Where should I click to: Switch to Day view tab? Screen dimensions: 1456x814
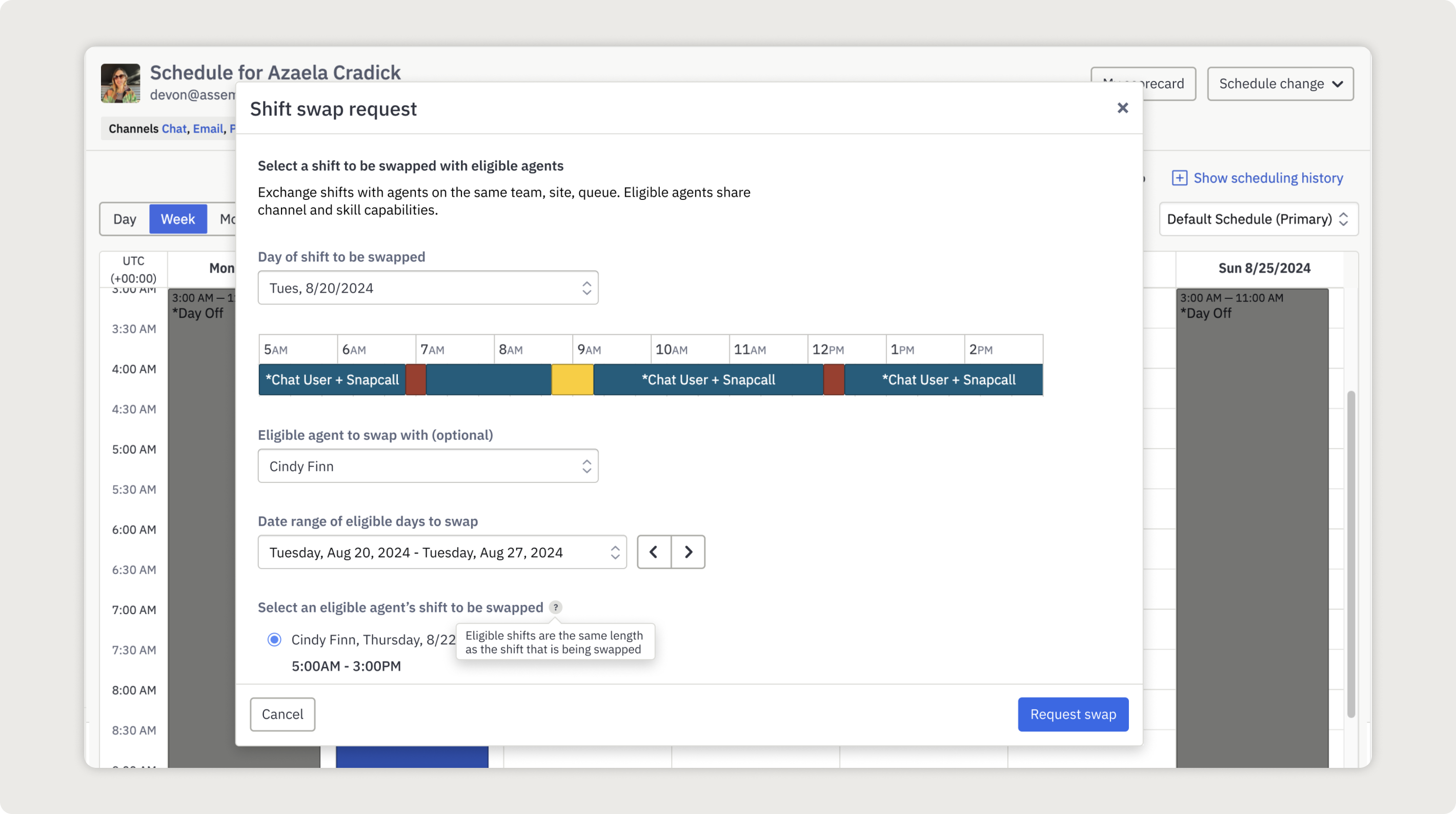(x=125, y=219)
